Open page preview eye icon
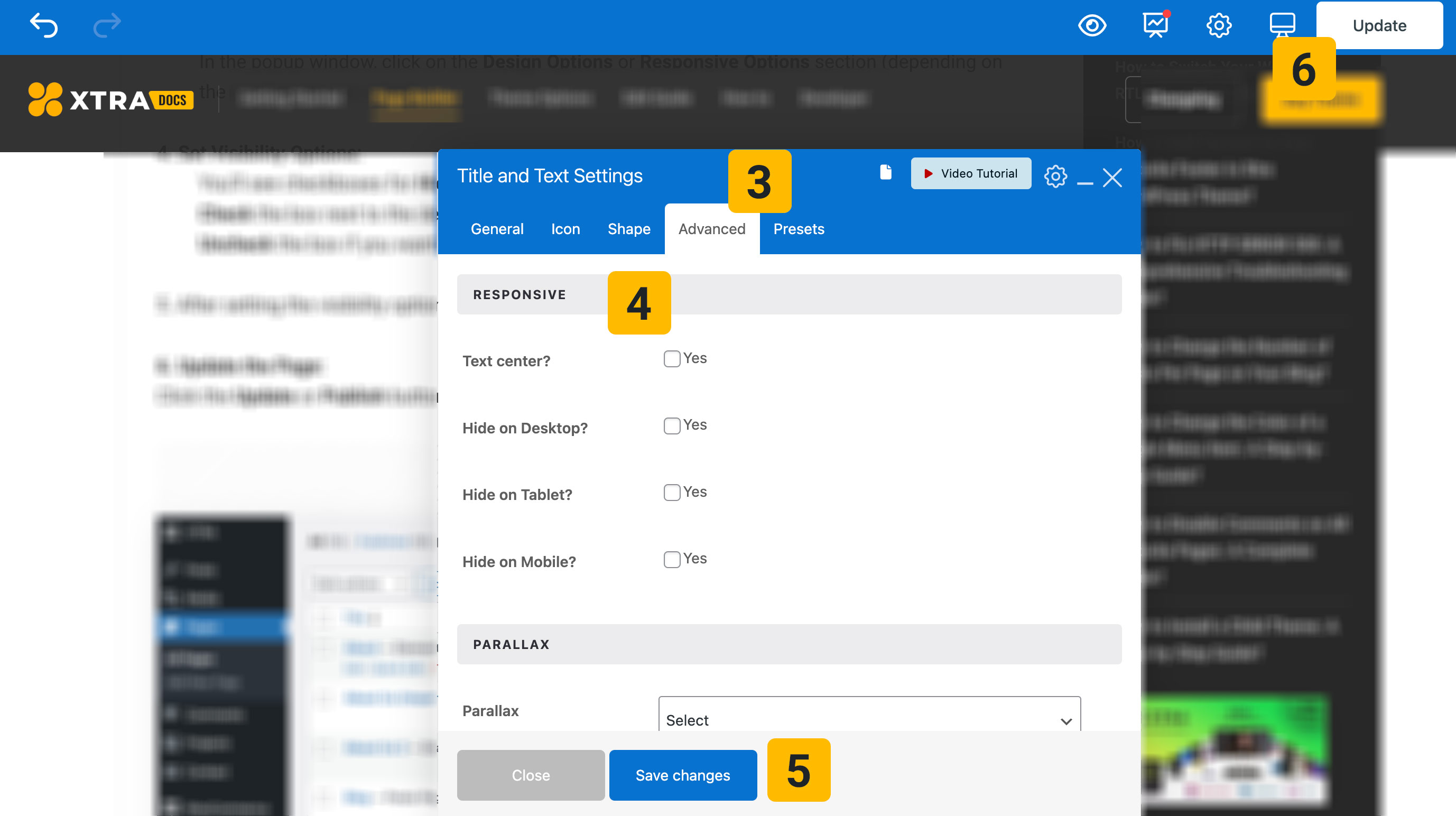1456x816 pixels. coord(1091,25)
